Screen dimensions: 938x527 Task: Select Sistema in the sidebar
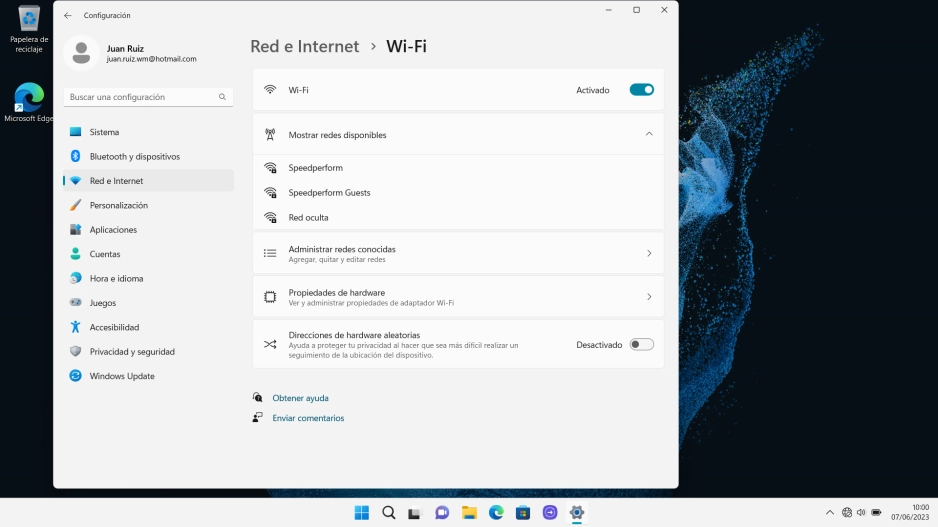(x=148, y=132)
